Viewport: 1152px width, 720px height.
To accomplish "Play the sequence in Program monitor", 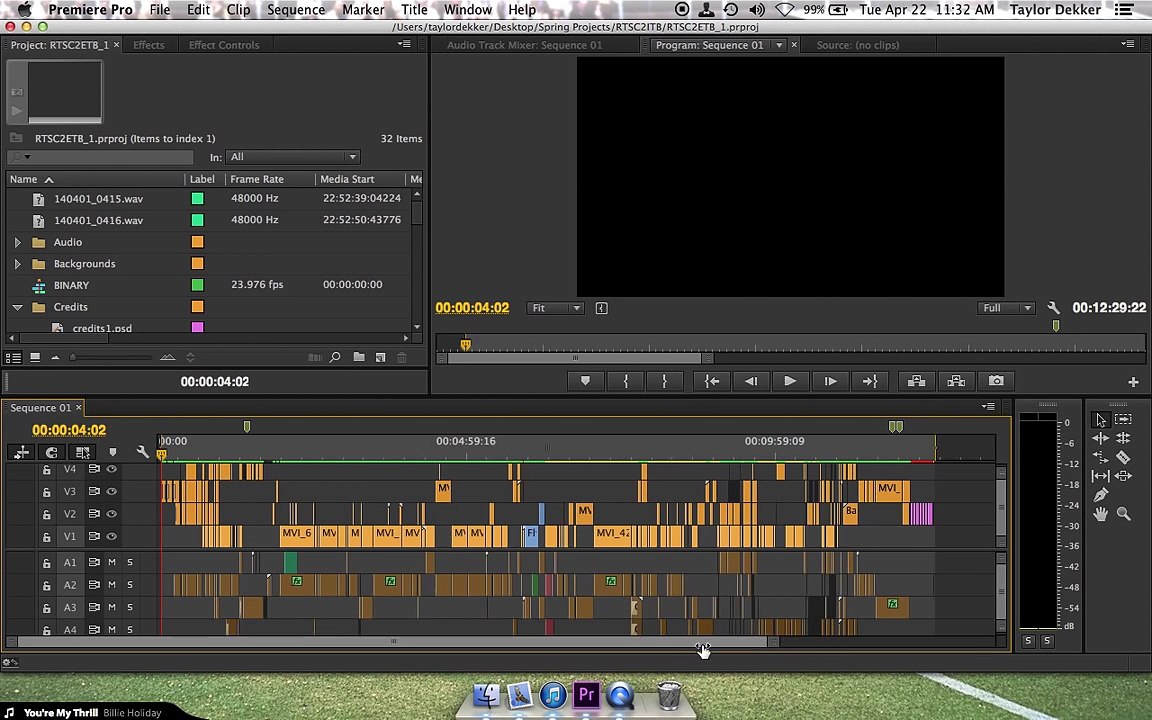I will 790,381.
